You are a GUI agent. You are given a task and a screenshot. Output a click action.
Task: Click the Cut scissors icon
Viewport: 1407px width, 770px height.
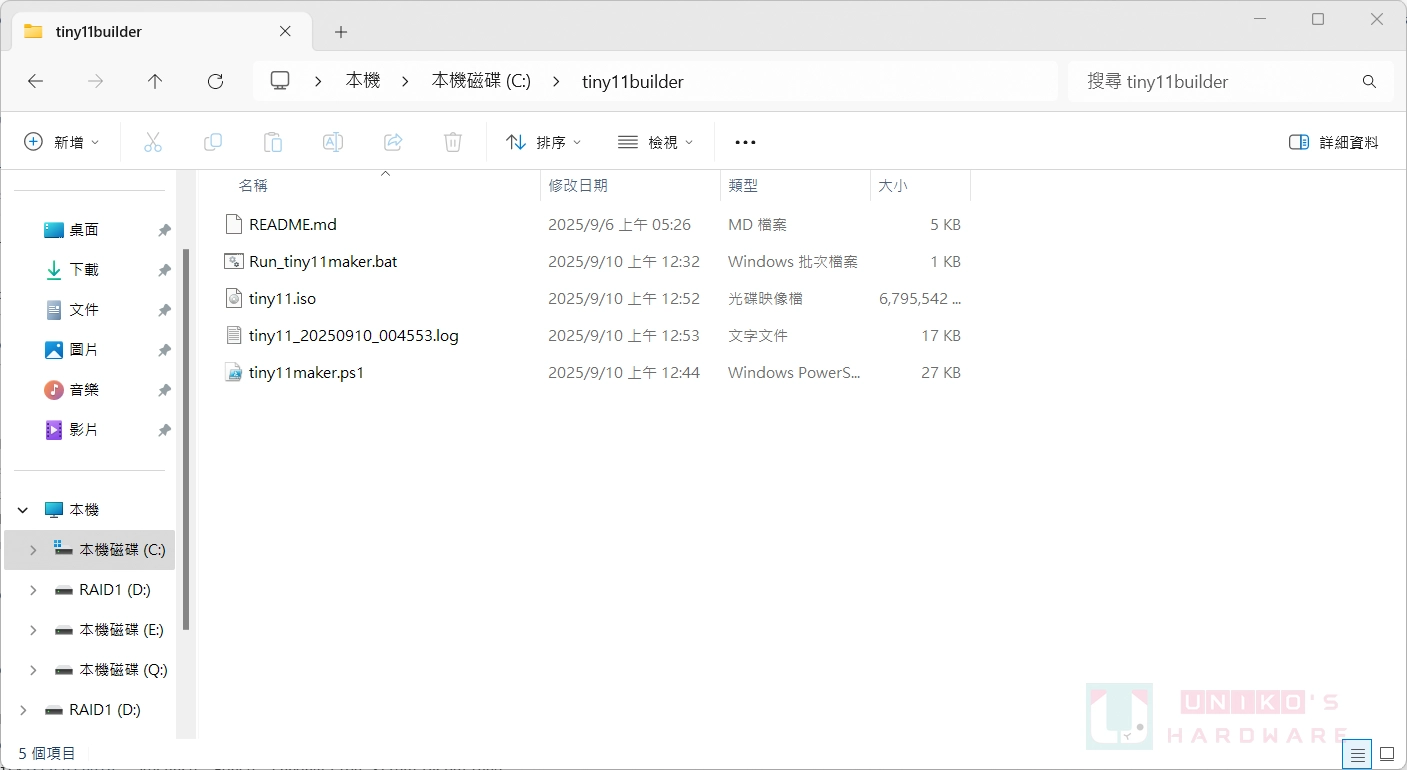point(153,142)
